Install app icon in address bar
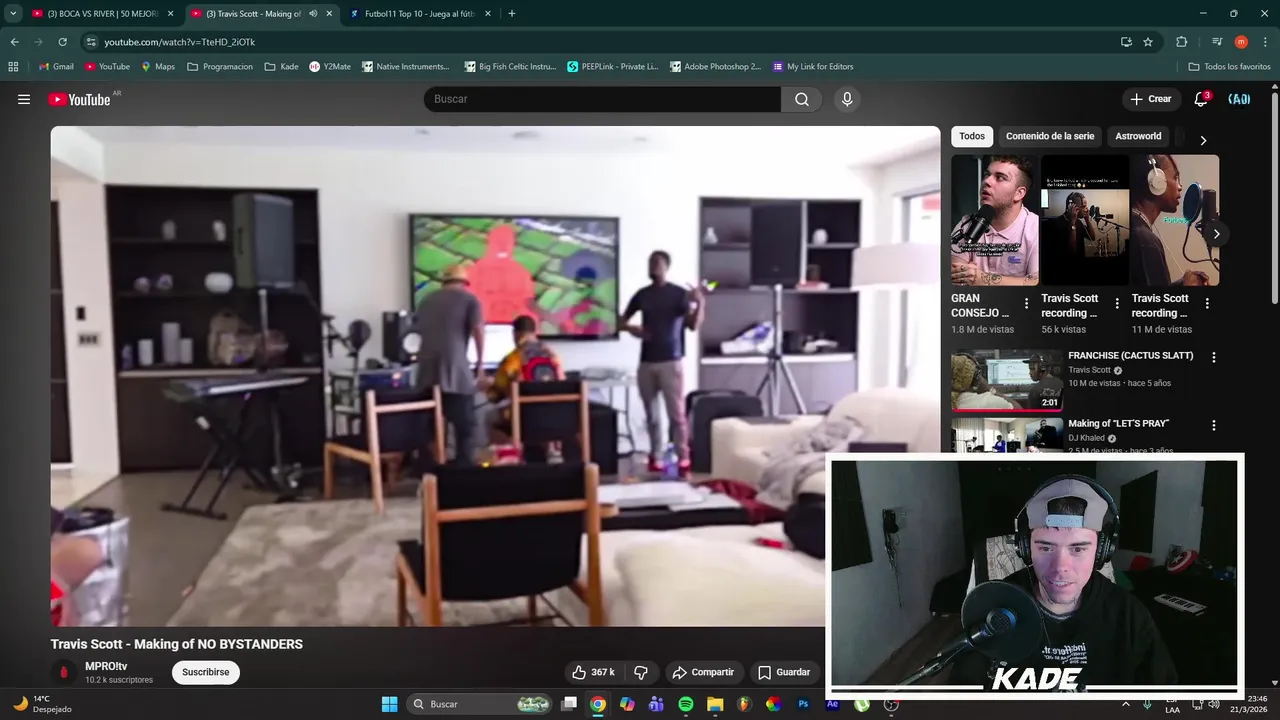1280x720 pixels. tap(1126, 42)
